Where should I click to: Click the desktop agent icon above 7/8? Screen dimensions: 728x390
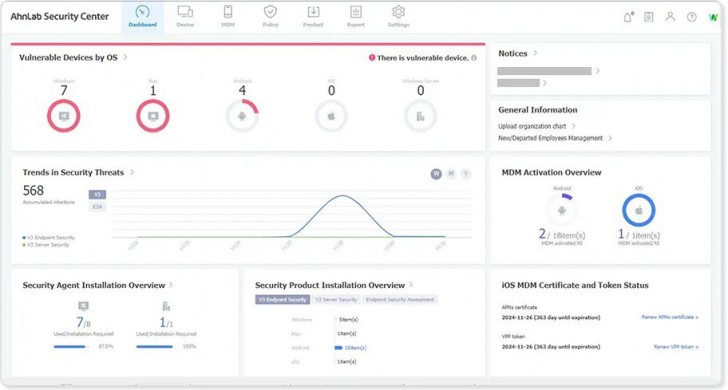(x=84, y=306)
